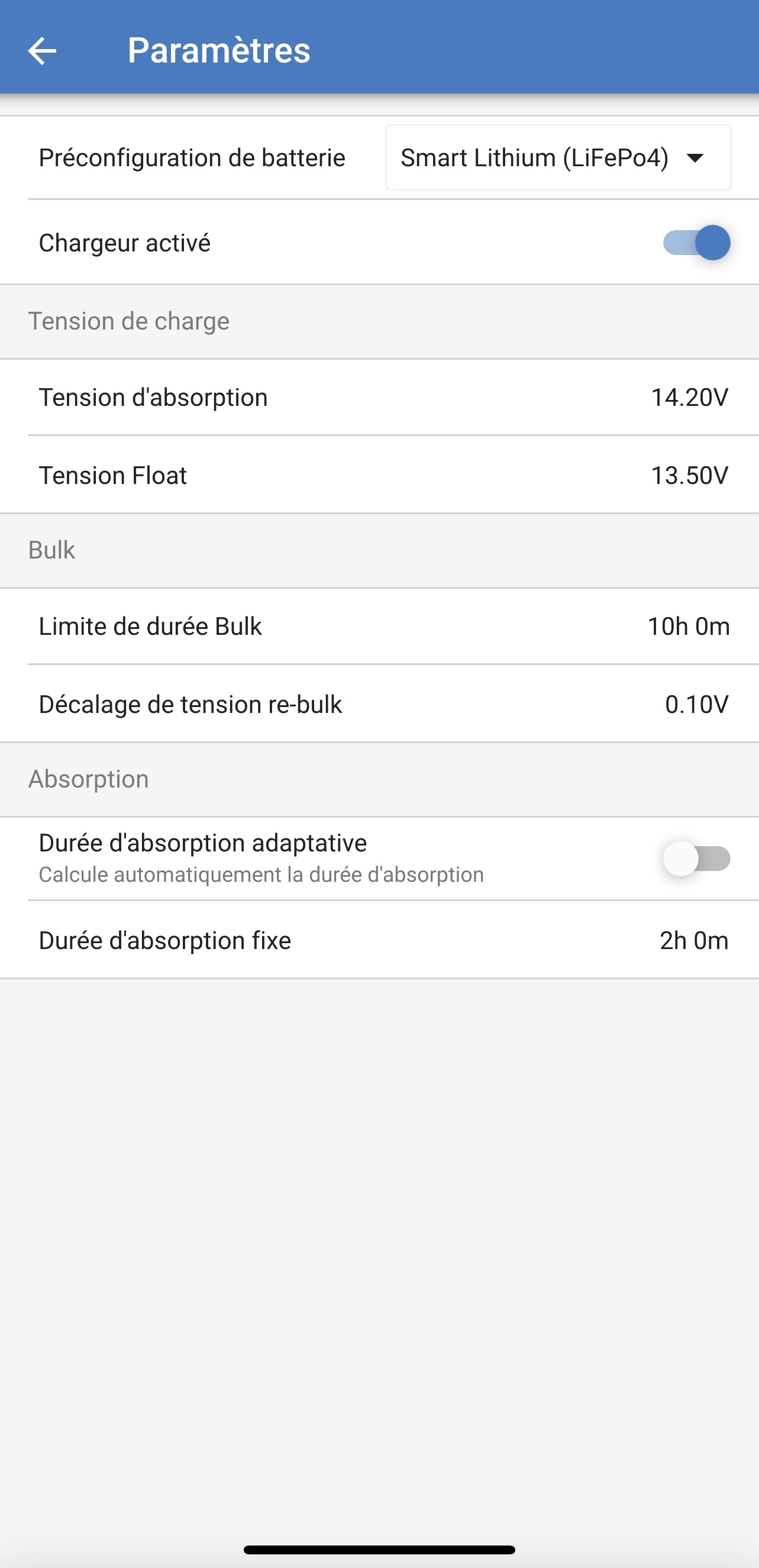Screen dimensions: 759x1568
Task: Open the battery preset dropdown arrow
Action: [x=695, y=158]
